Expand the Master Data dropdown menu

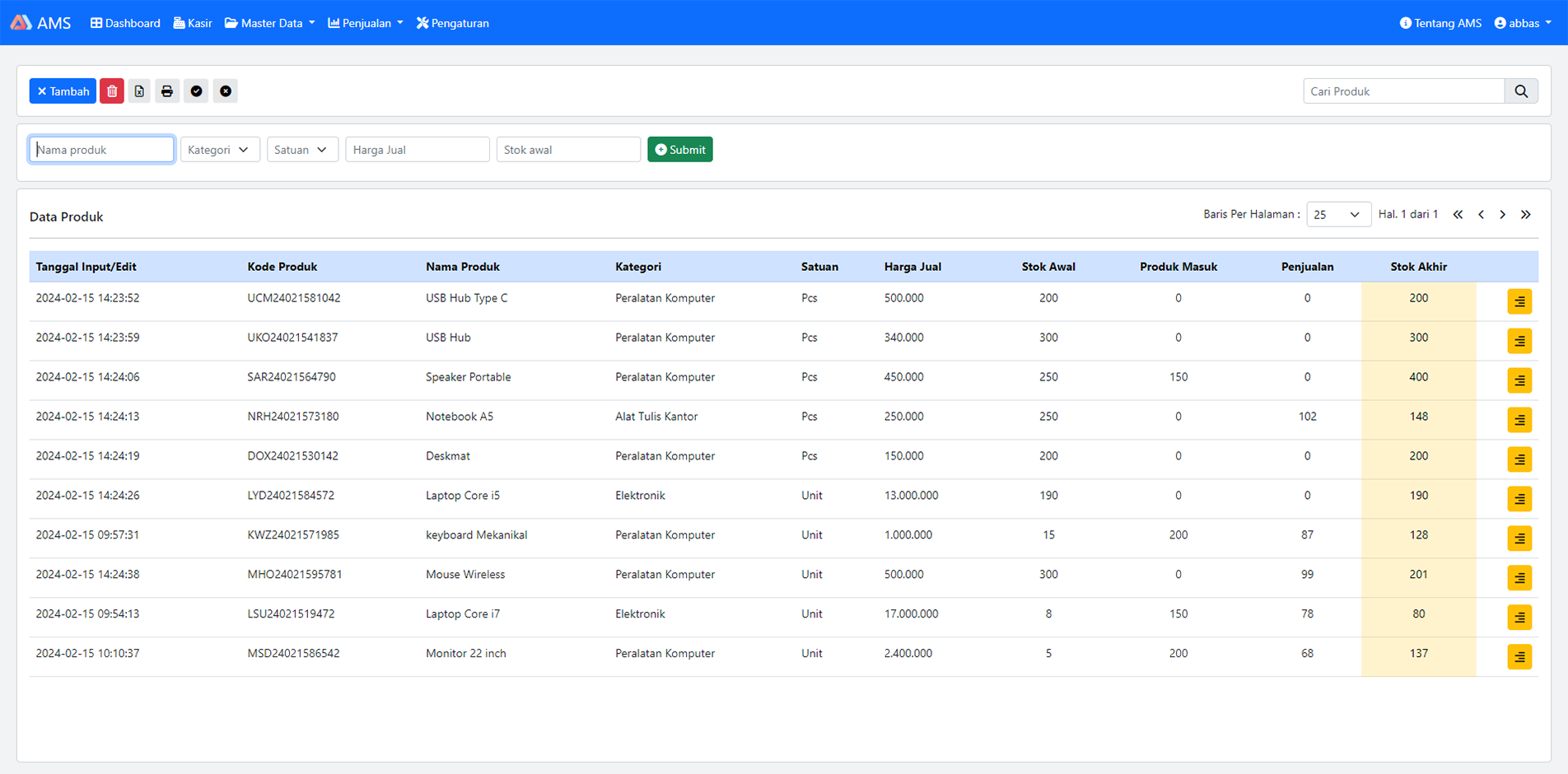coord(270,23)
